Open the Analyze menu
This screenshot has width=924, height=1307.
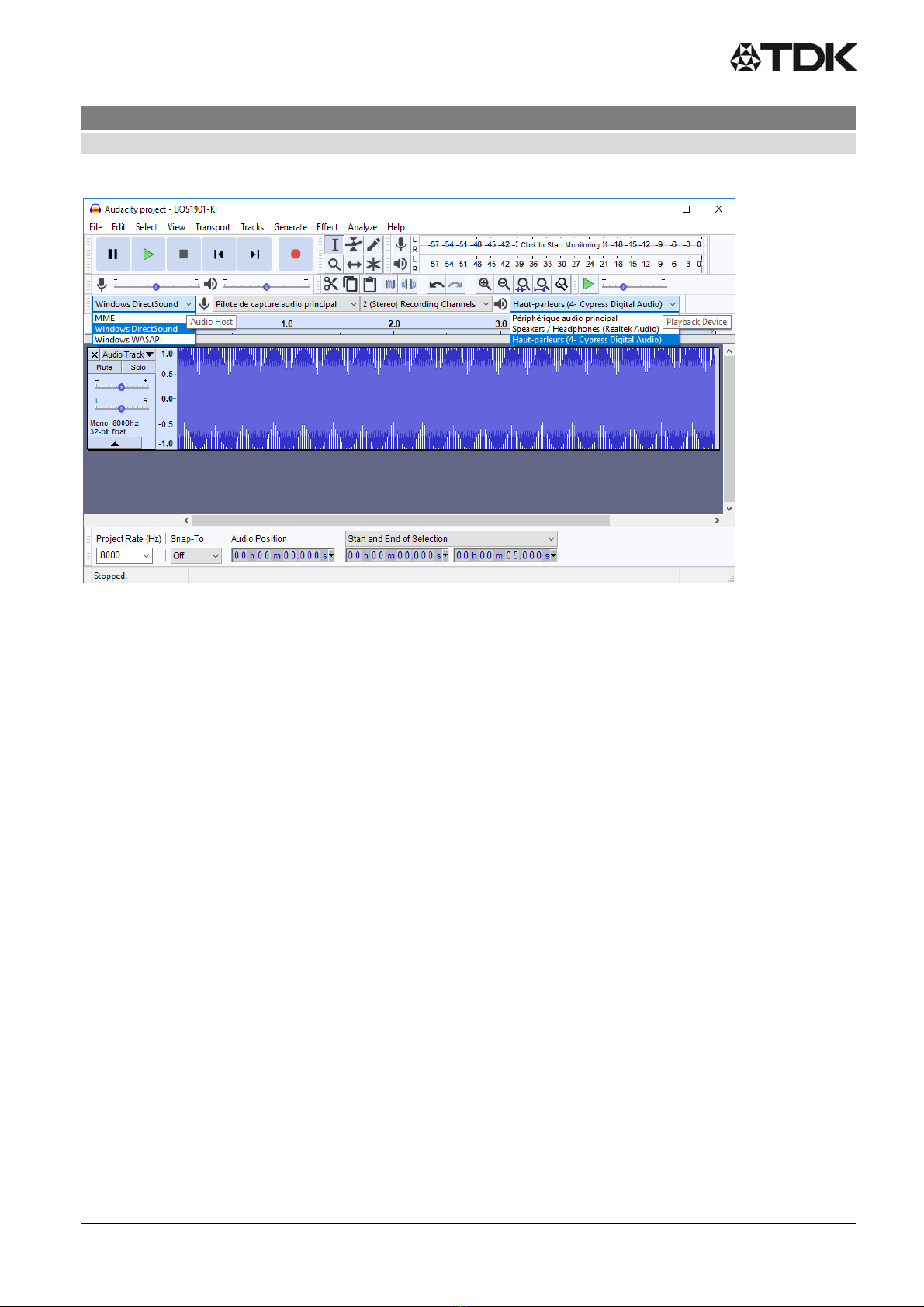[362, 227]
